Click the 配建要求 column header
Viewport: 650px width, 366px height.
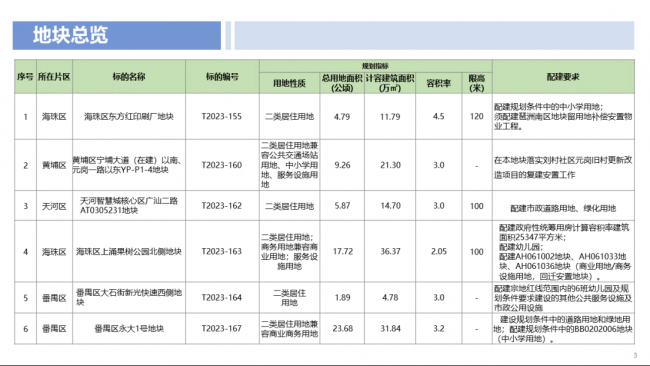[563, 77]
